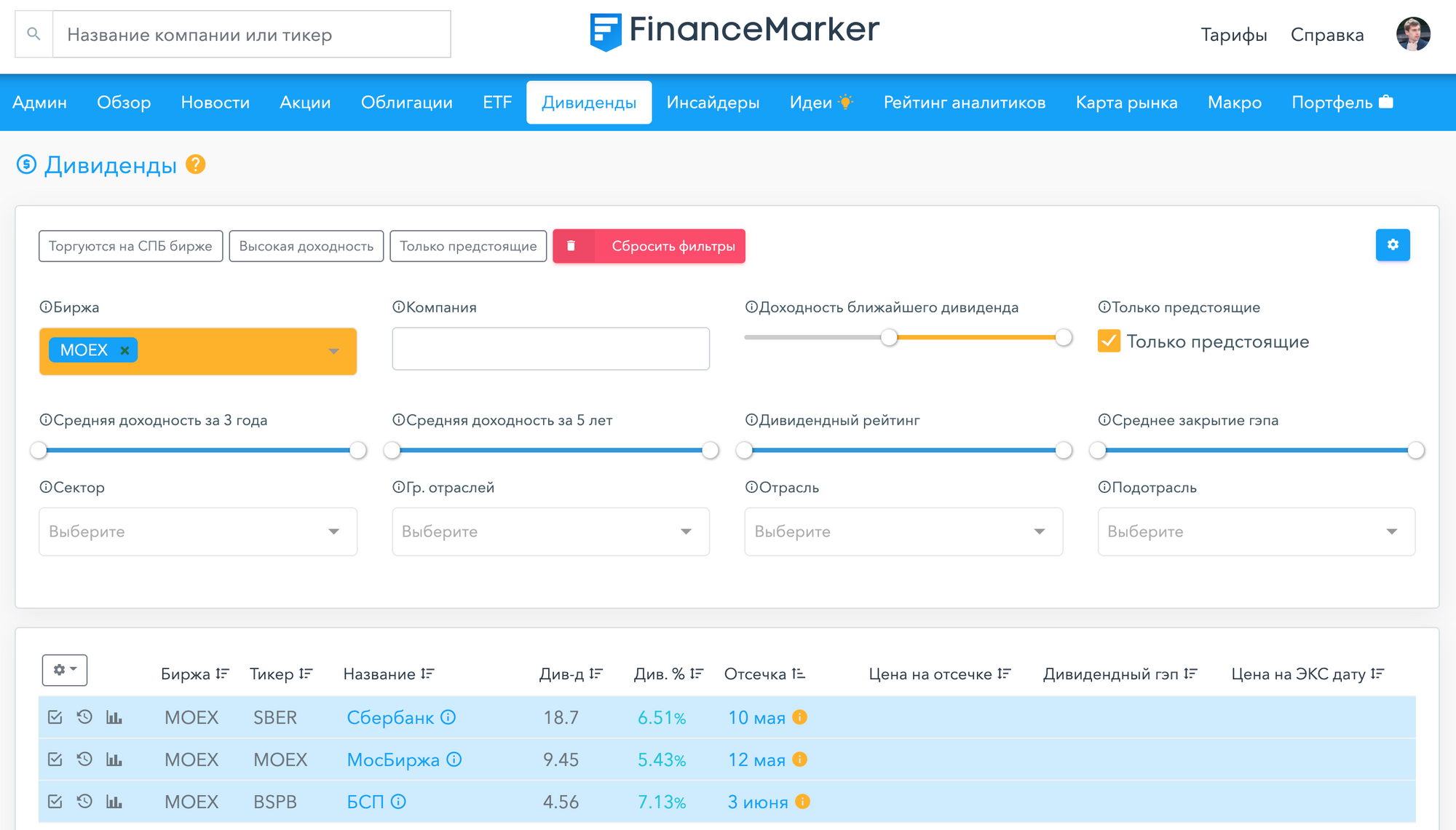Open the table columns gear dropdown
The height and width of the screenshot is (830, 1456).
65,670
